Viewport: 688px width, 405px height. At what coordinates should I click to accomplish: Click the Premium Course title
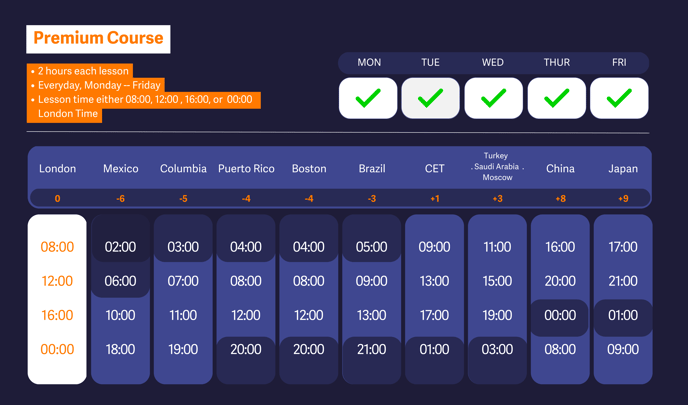click(x=98, y=39)
